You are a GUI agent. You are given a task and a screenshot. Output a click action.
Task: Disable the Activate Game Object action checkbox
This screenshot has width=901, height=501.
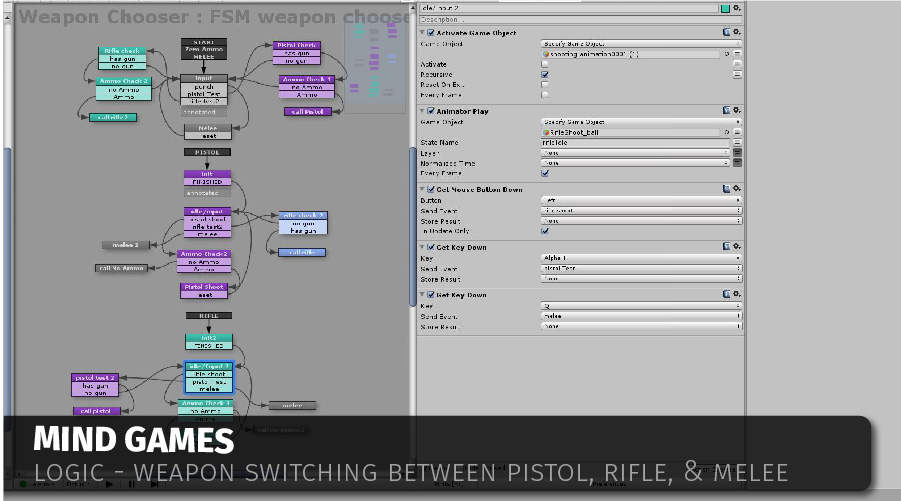[430, 33]
